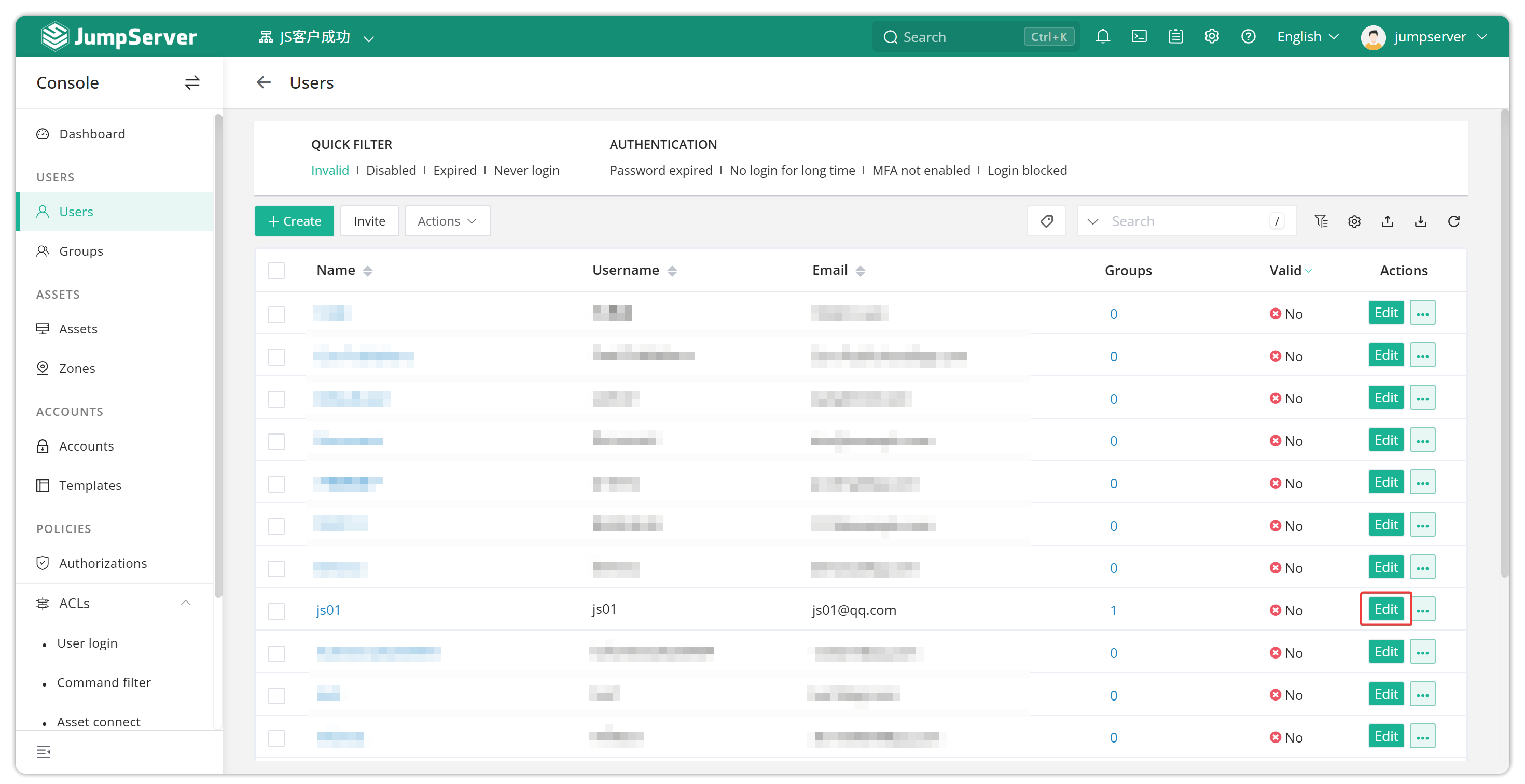Click Edit button for js01
Viewport: 1525px width, 784px height.
coord(1386,609)
